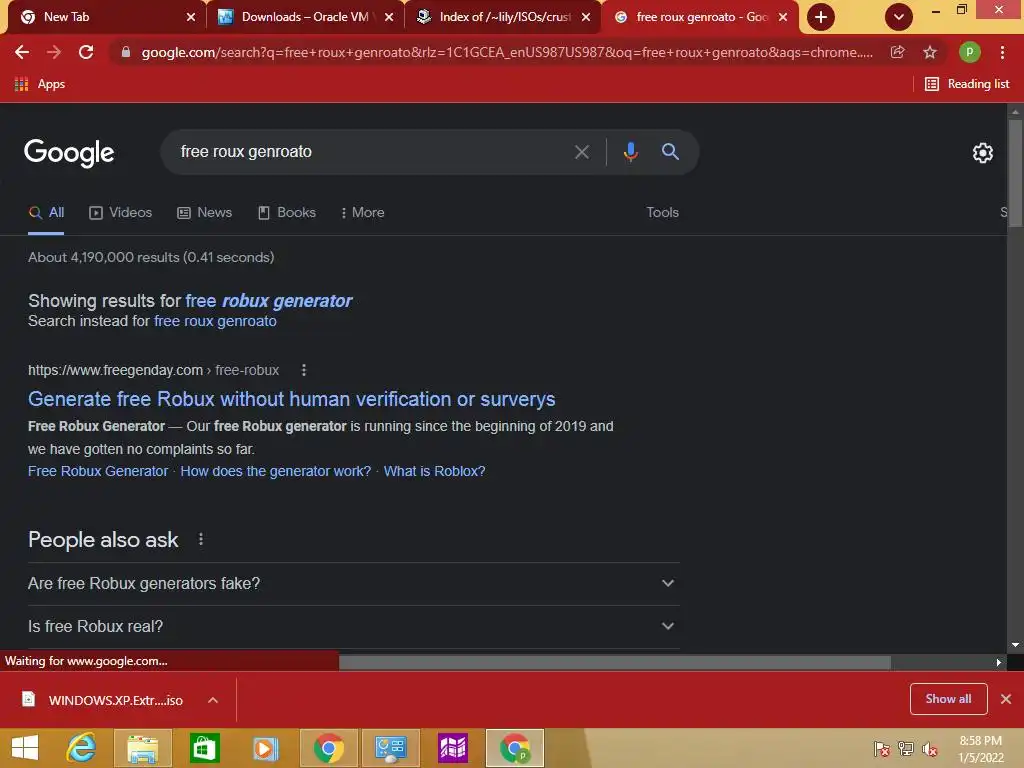The image size is (1024, 768).
Task: Open the purple app taskbar icon
Action: click(x=453, y=748)
